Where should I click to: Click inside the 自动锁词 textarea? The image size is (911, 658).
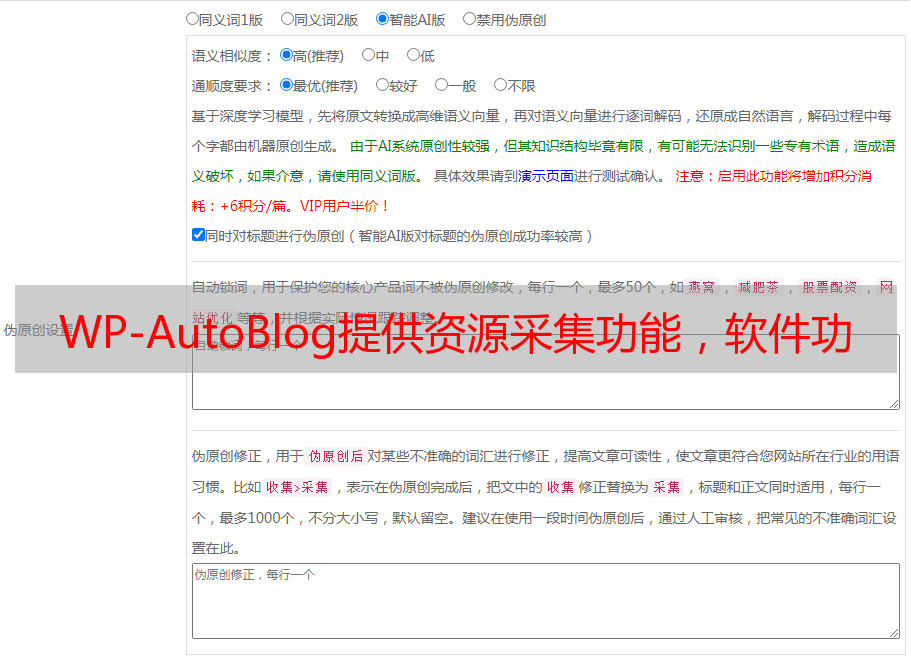click(x=546, y=372)
